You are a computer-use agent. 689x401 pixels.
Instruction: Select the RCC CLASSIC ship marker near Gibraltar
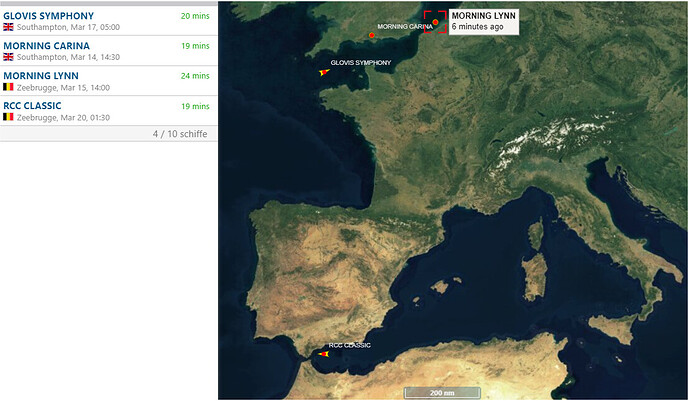click(x=324, y=354)
